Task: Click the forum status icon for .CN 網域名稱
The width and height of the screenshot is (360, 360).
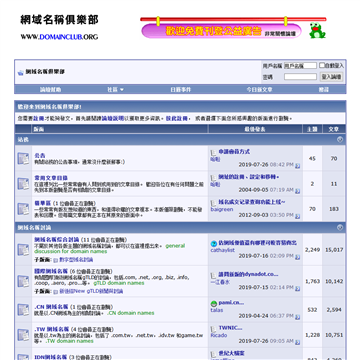Action: click(x=23, y=310)
